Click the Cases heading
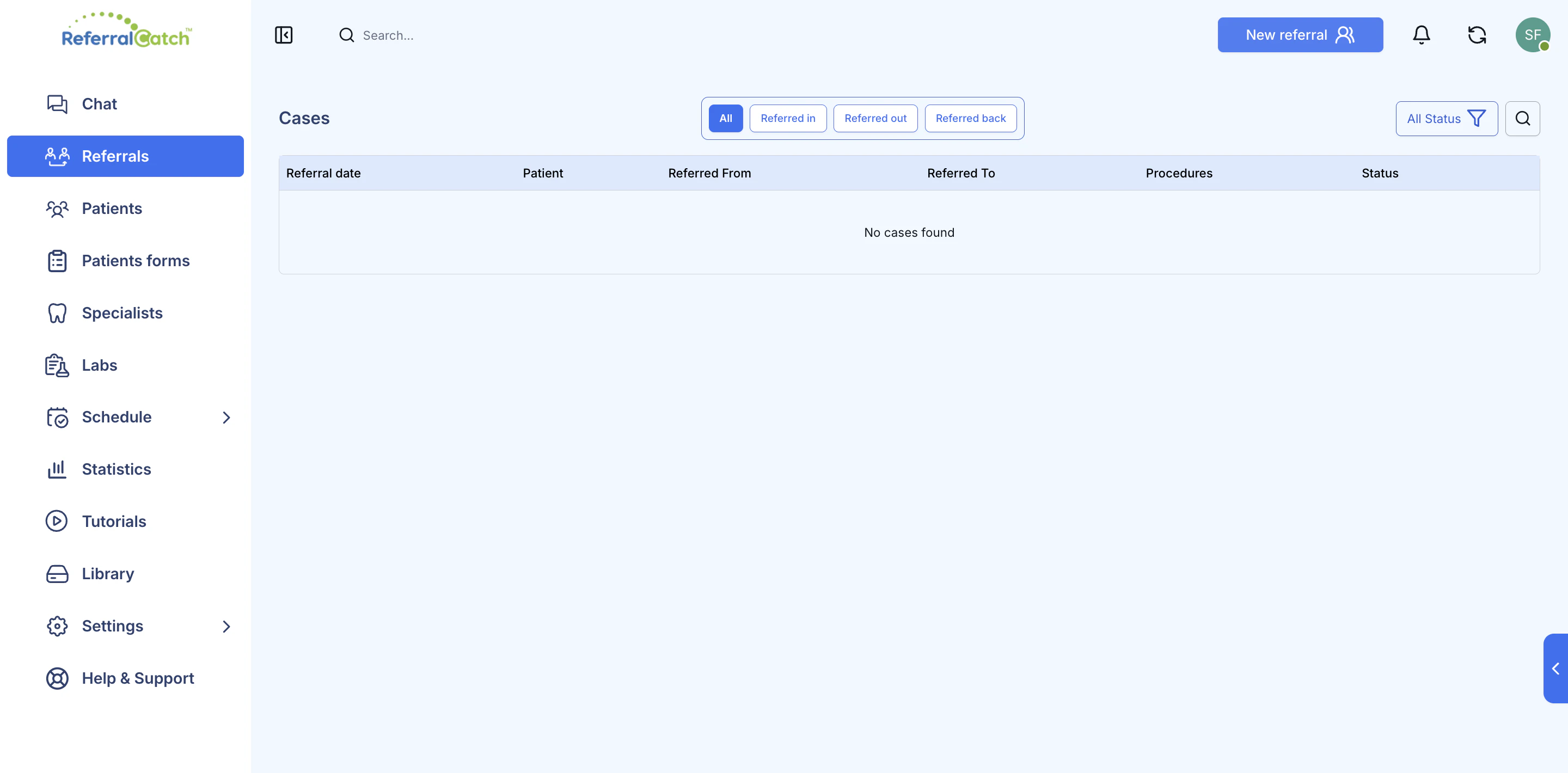This screenshot has height=773, width=1568. tap(304, 119)
